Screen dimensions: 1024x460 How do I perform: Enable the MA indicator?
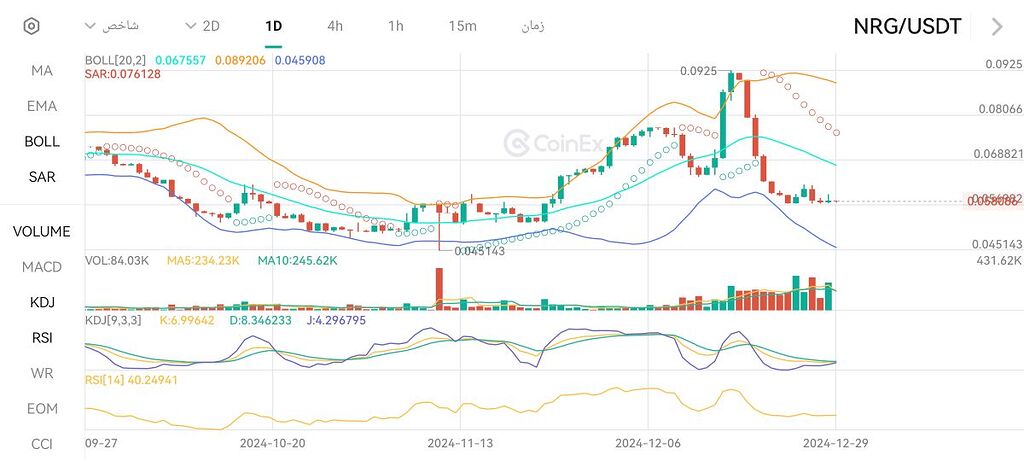[x=42, y=70]
